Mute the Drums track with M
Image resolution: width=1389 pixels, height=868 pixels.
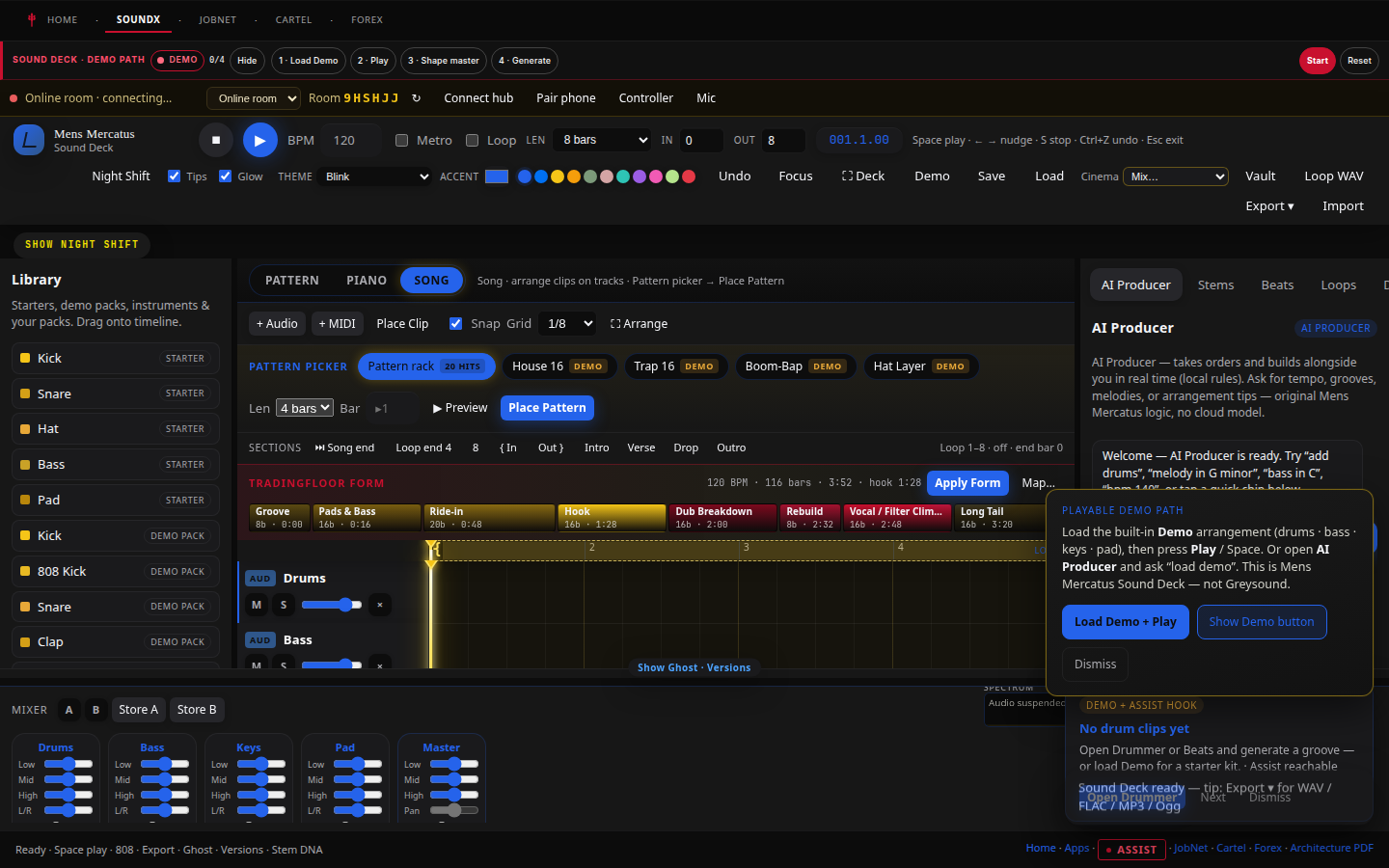pyautogui.click(x=257, y=605)
